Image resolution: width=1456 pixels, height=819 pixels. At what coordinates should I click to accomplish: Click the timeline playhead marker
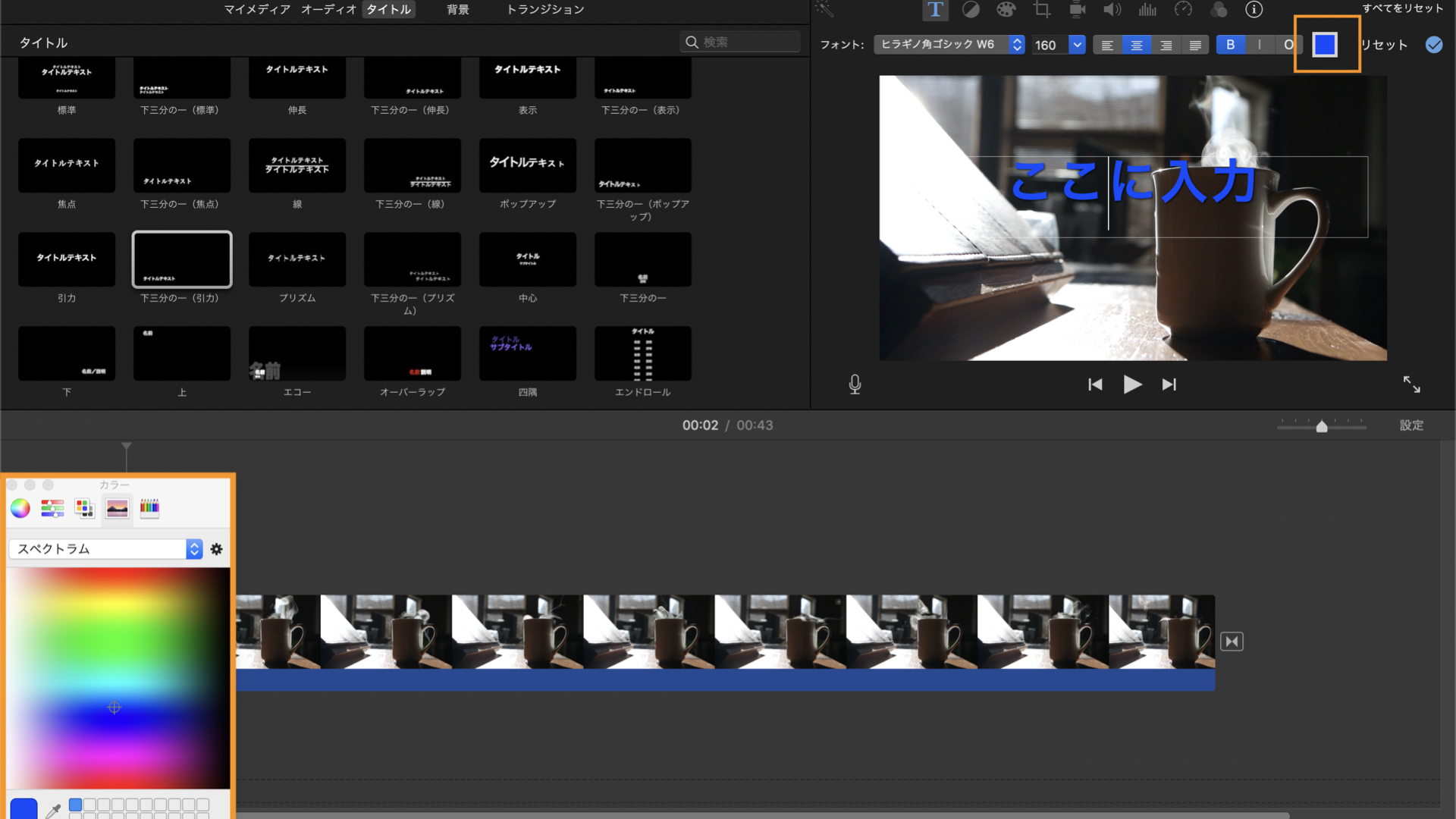click(127, 446)
